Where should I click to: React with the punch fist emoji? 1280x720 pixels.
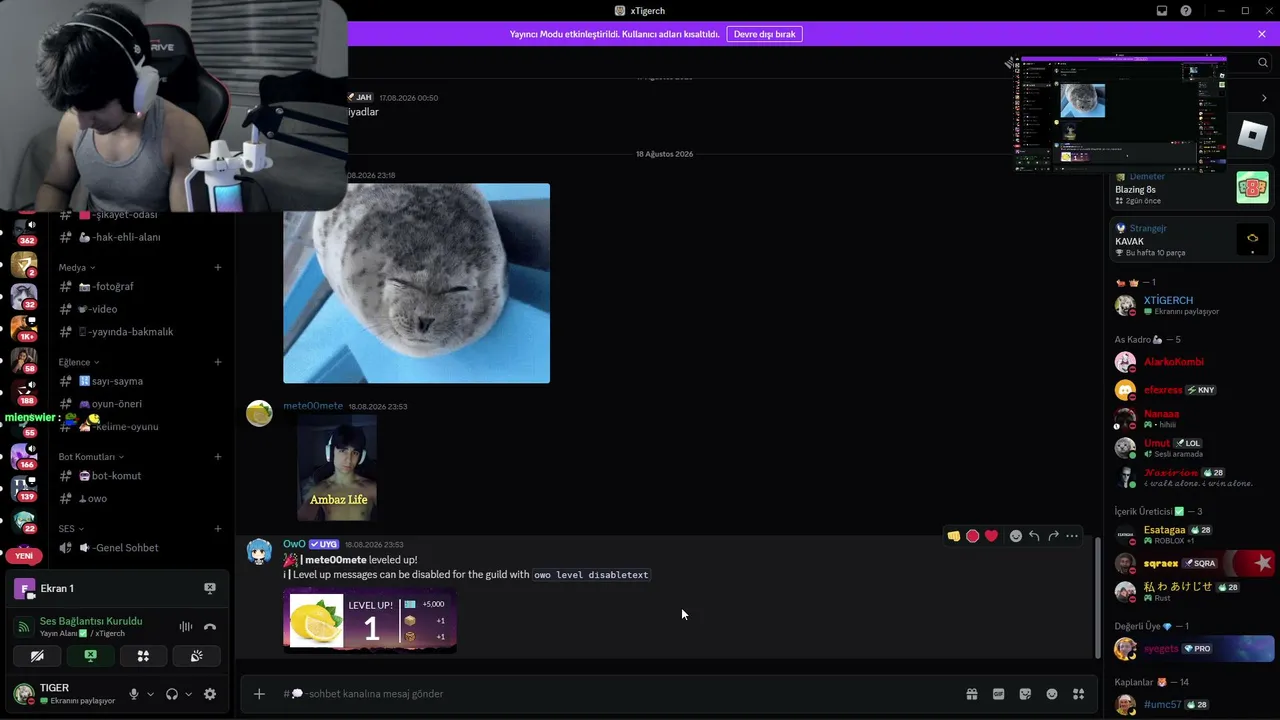coord(954,536)
